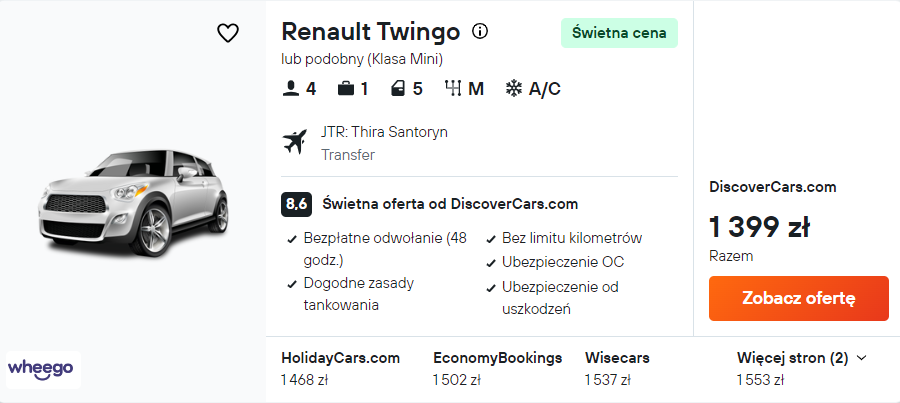The width and height of the screenshot is (900, 403).
Task: Open the info icon beside Renault Twingo
Action: pos(480,32)
